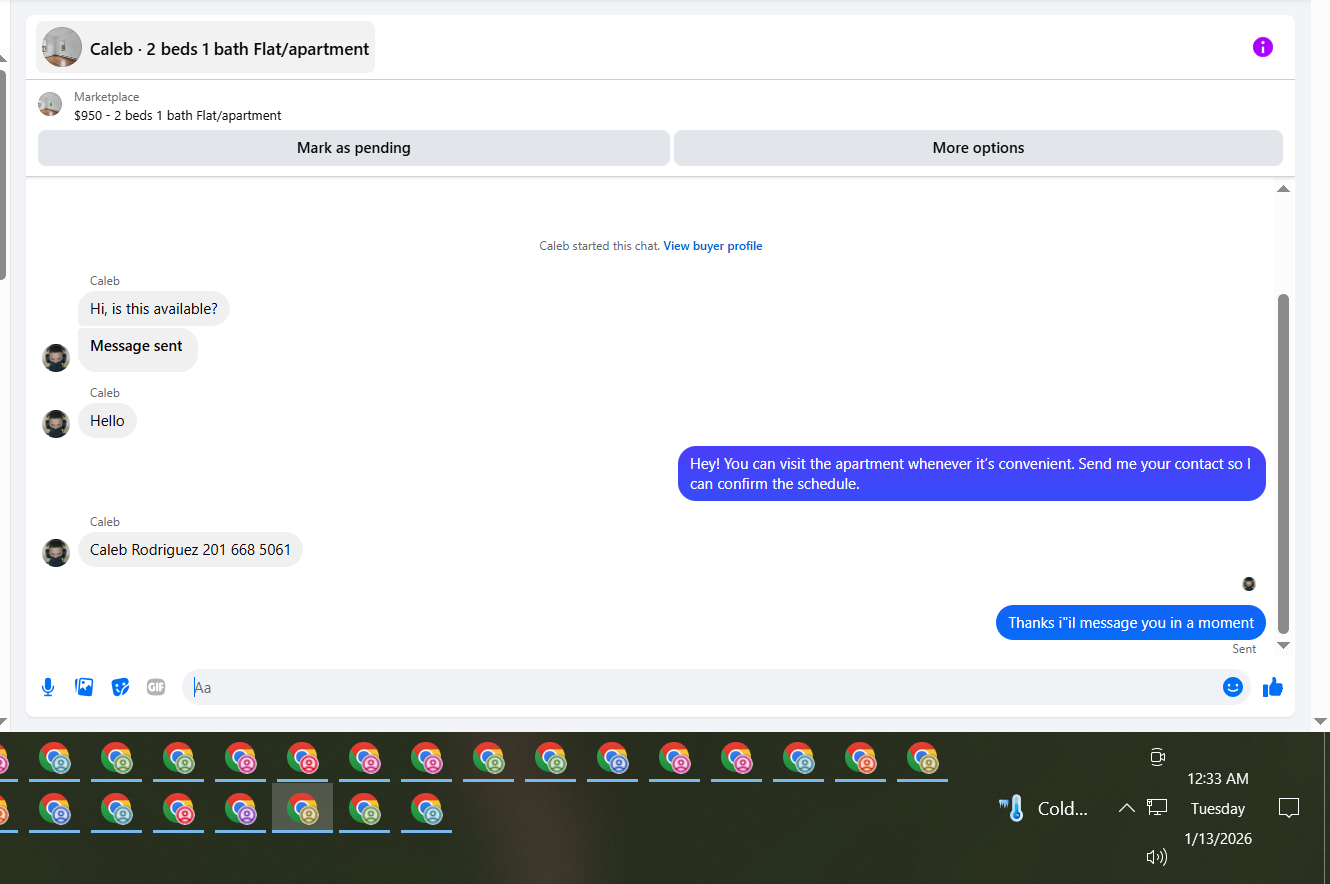Image resolution: width=1330 pixels, height=884 pixels.
Task: Click Mark as pending button
Action: point(354,148)
